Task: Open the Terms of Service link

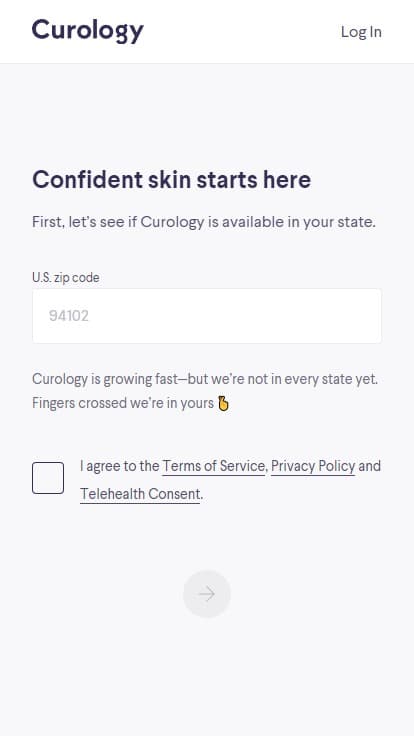Action: click(x=214, y=466)
